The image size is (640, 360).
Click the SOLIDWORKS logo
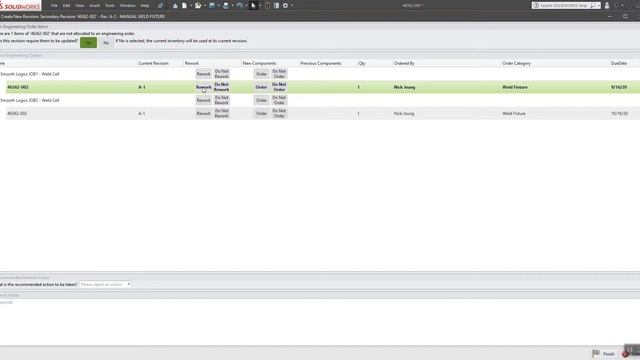[x=20, y=6]
